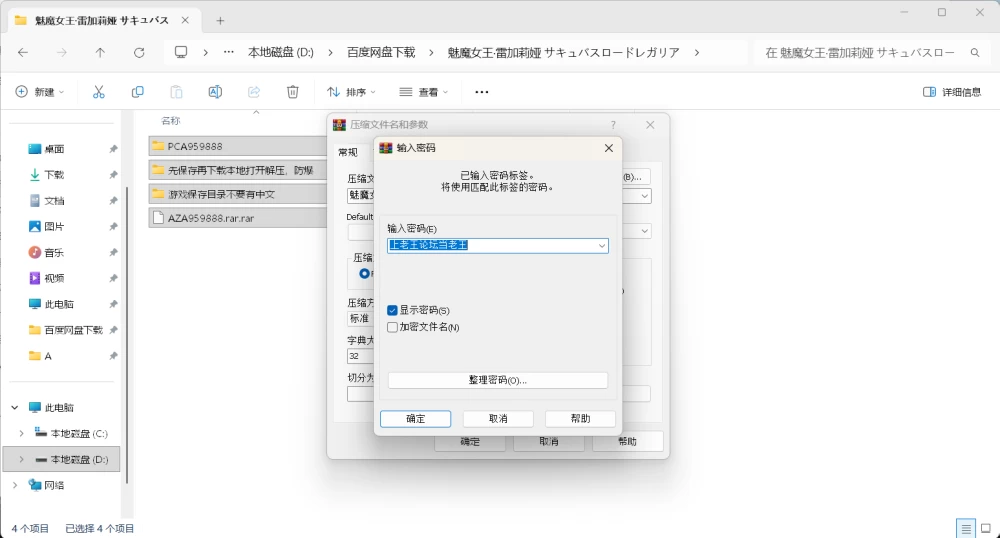Click the ? help button on archive dialog
Viewport: 1000px width, 538px height.
tap(613, 125)
